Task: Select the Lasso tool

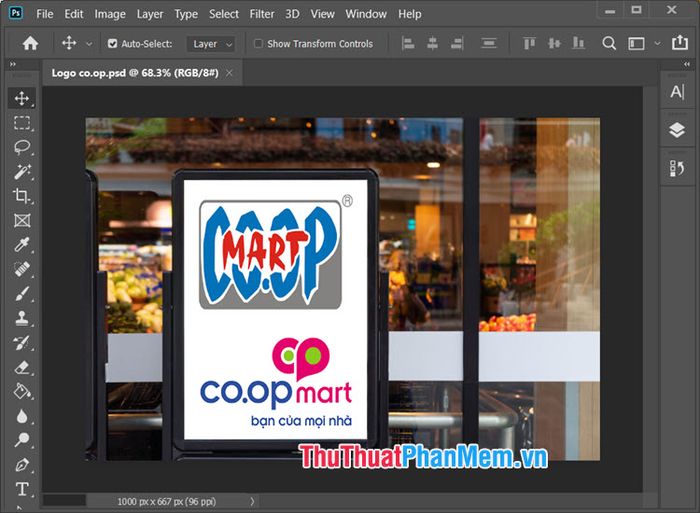Action: point(22,147)
